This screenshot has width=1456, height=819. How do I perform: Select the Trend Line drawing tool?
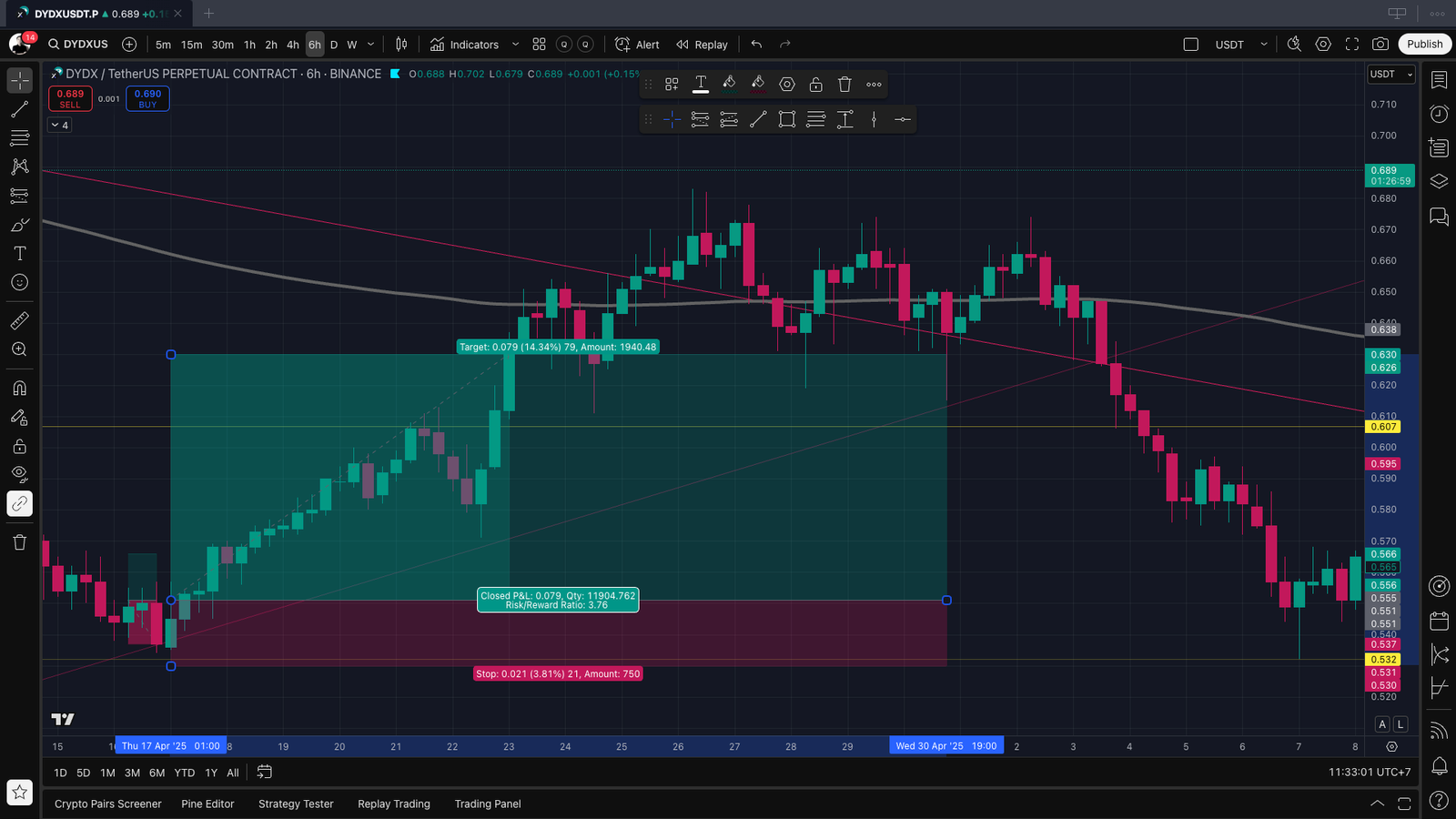[x=19, y=109]
